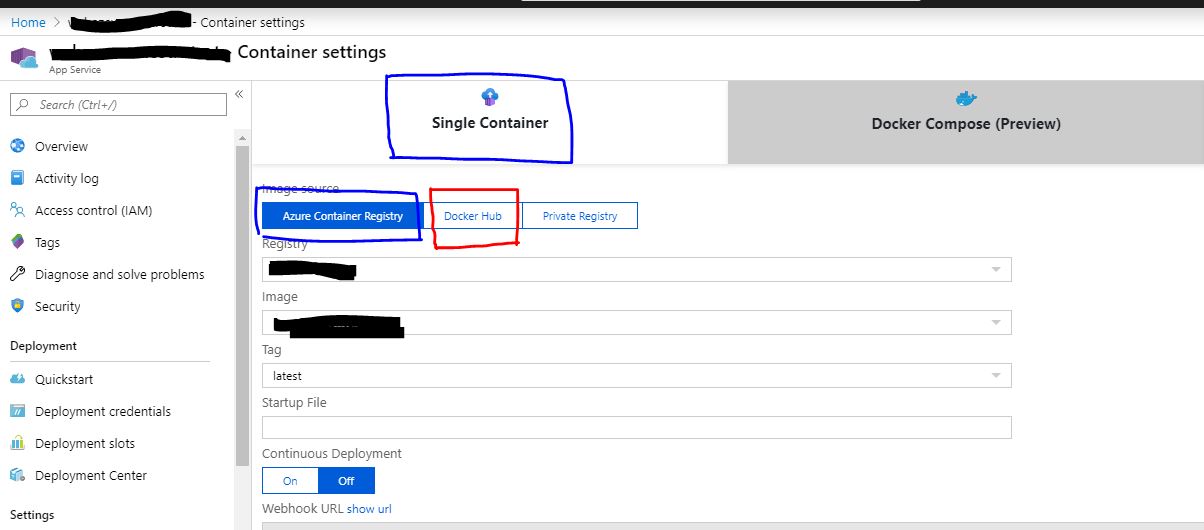Click the Access control people icon

(x=17, y=210)
